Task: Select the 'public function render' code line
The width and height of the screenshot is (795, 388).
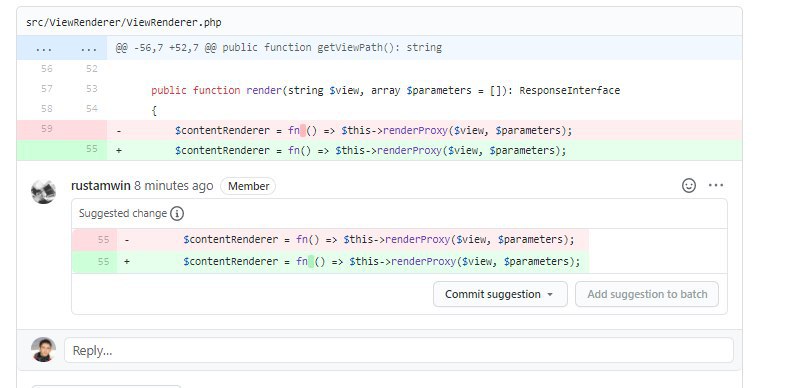Action: [385, 90]
